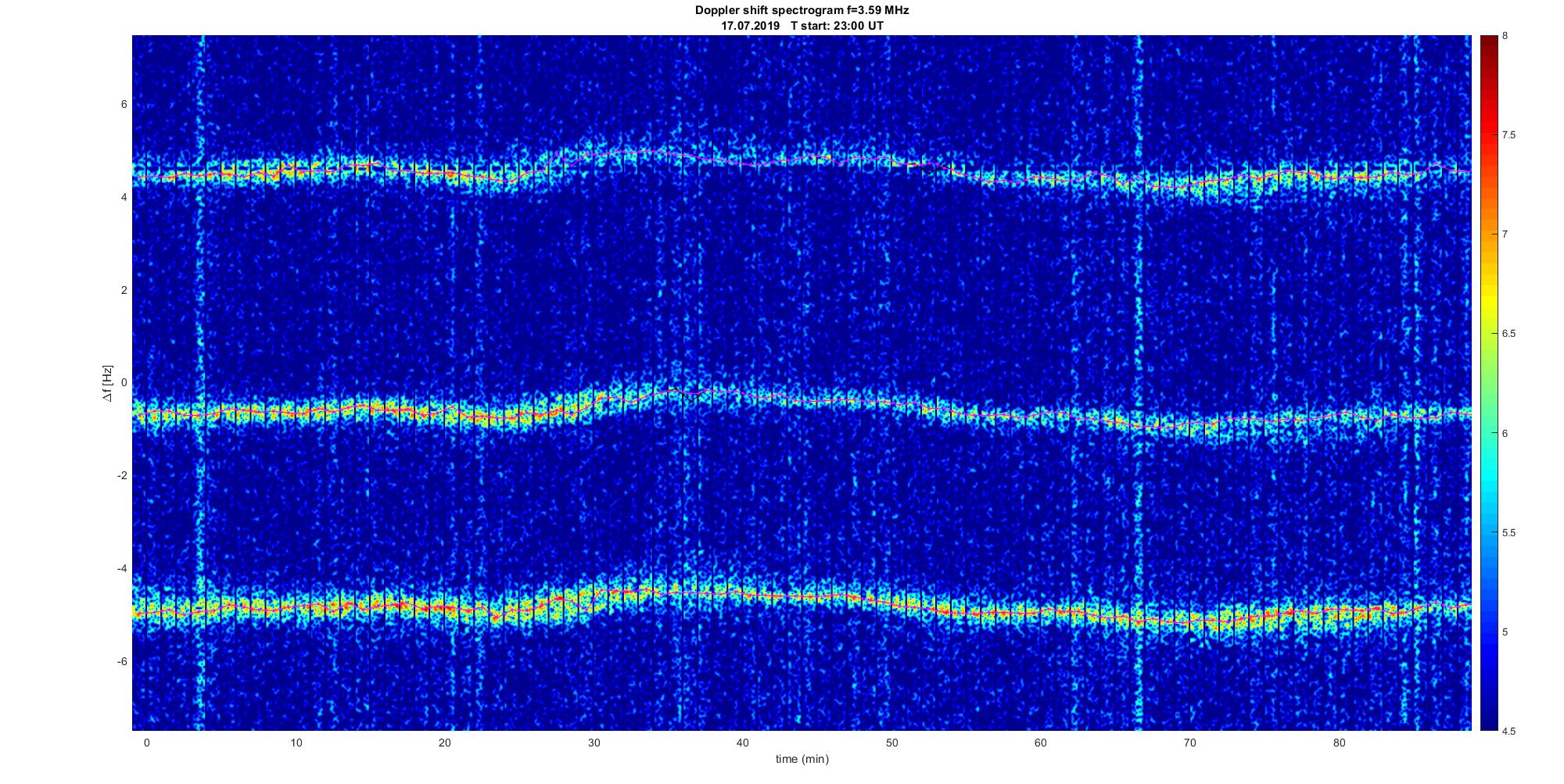Image resolution: width=1564 pixels, height=784 pixels.
Task: Click y-axis tick label "6"
Action: click(124, 105)
